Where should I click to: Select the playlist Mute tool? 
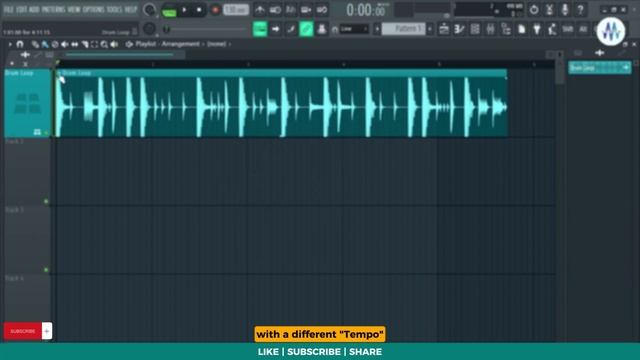(64, 44)
